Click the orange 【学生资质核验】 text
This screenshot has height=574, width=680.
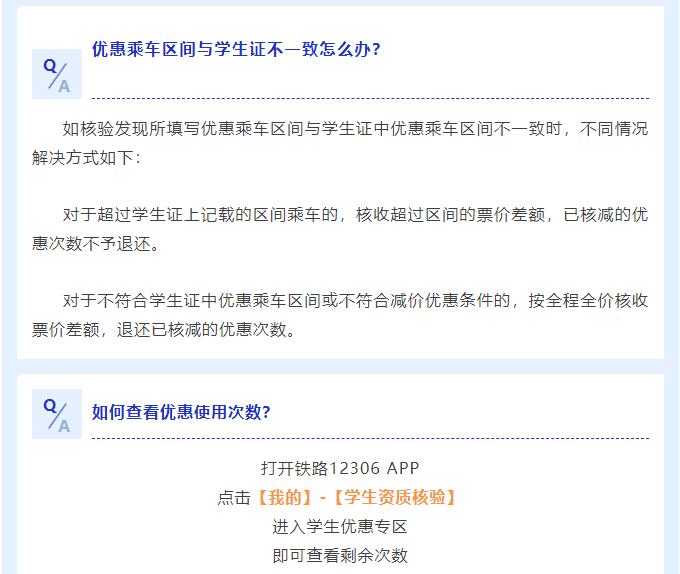(x=395, y=497)
